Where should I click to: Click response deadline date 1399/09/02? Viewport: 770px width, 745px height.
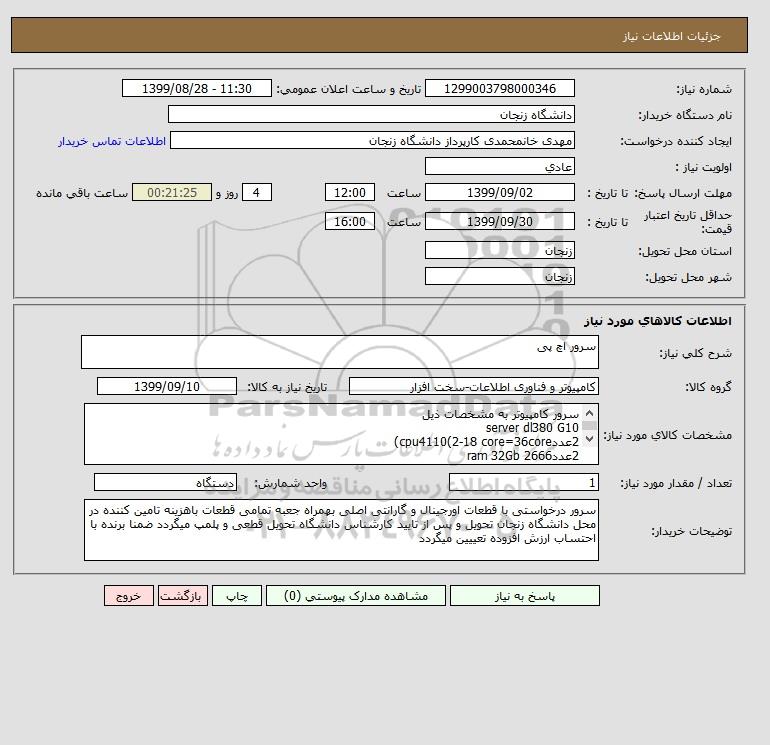pyautogui.click(x=499, y=193)
